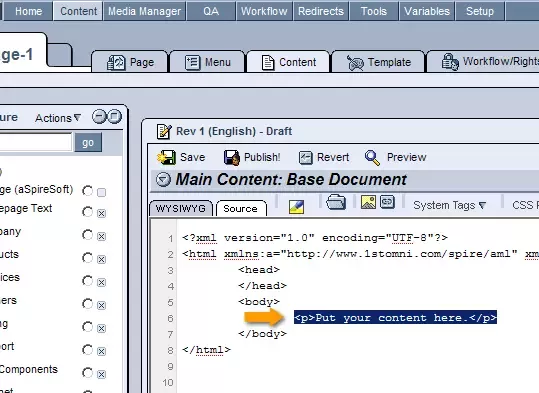Open the Actions dropdown menu
This screenshot has width=539, height=393.
pyautogui.click(x=58, y=118)
